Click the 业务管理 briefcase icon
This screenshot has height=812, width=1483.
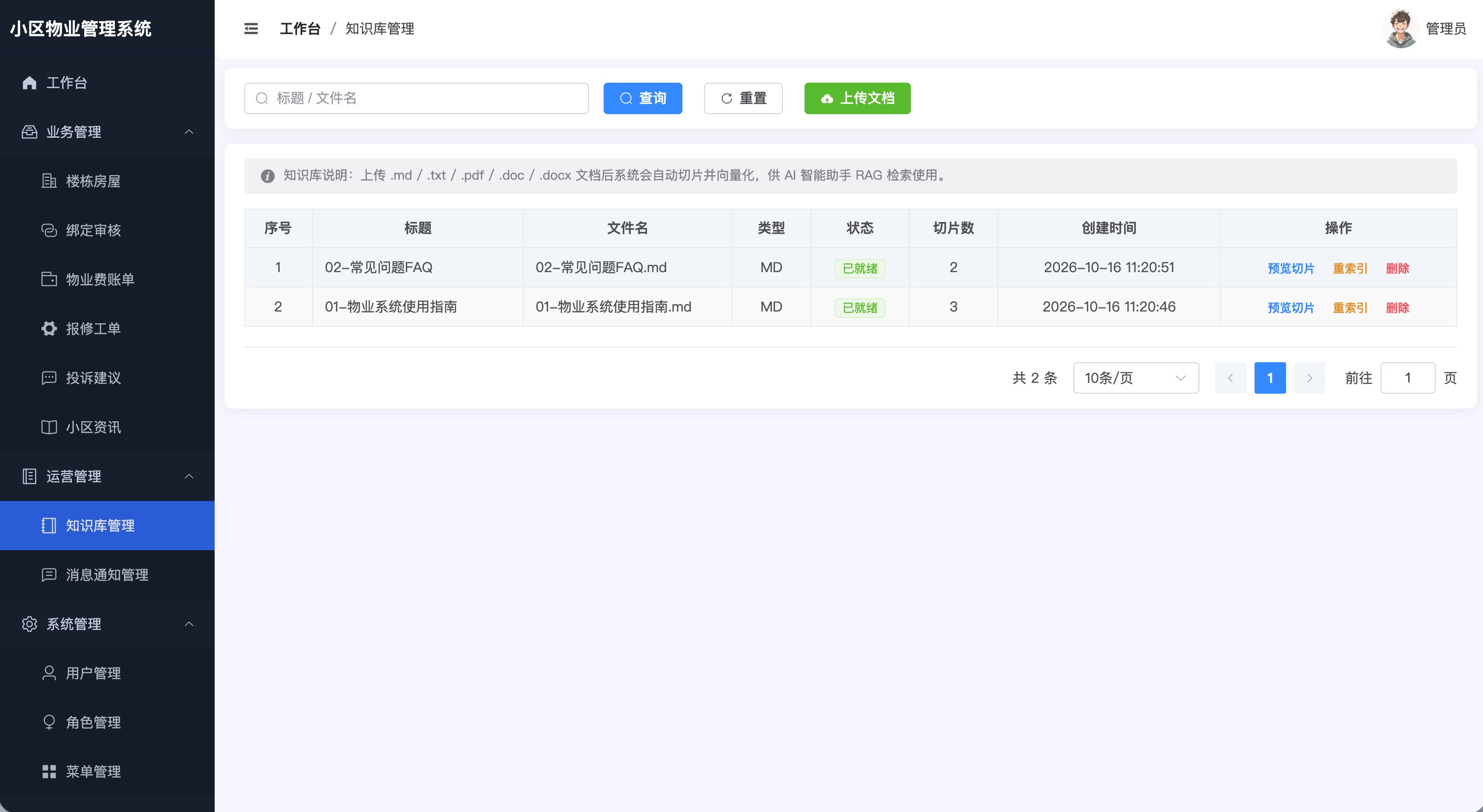(30, 132)
